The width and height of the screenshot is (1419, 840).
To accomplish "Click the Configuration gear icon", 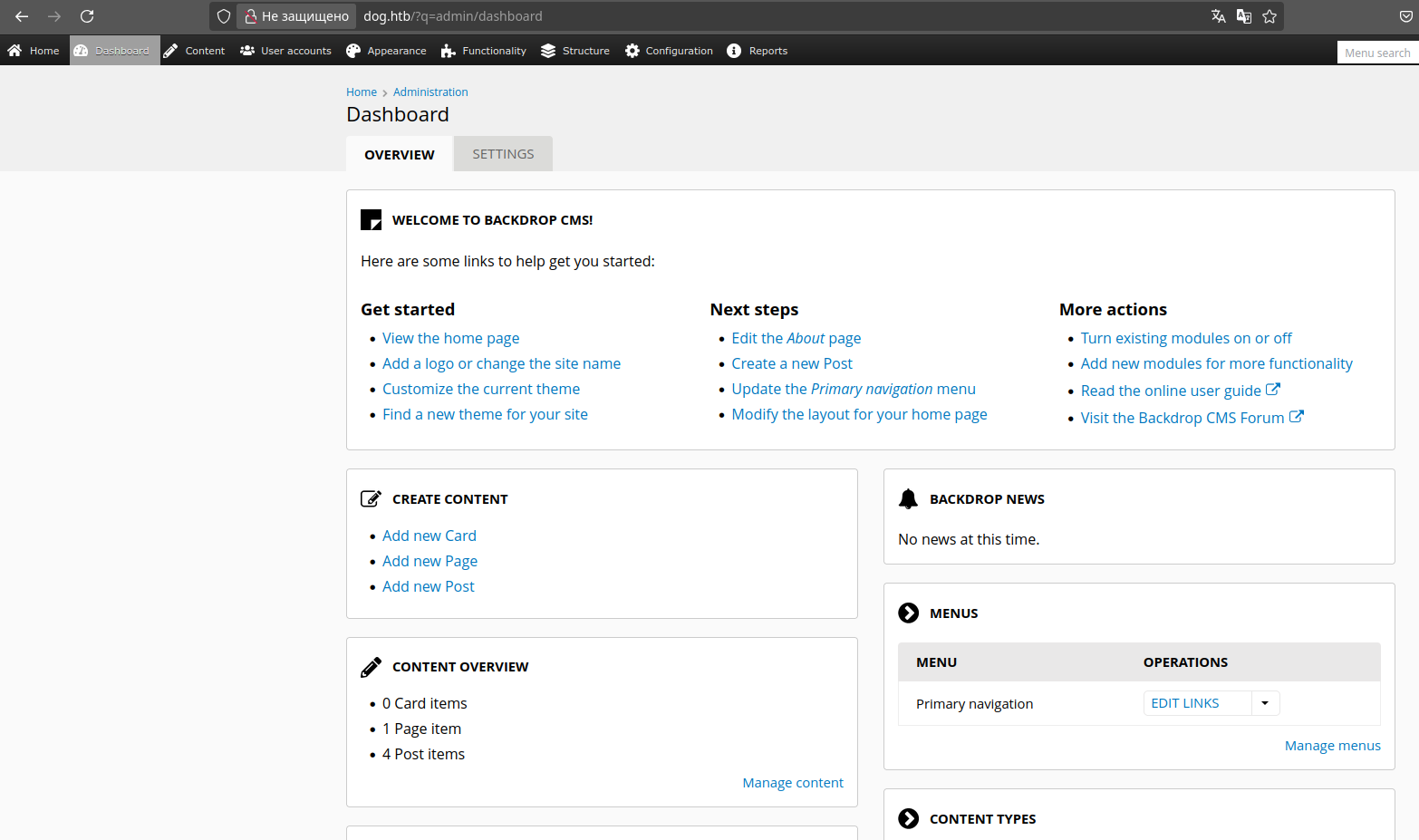I will point(632,51).
